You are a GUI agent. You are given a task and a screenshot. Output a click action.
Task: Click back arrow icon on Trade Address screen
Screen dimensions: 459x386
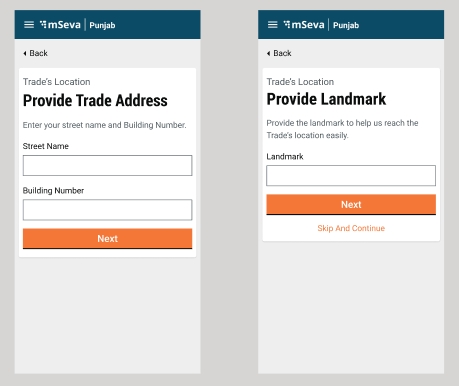25,53
